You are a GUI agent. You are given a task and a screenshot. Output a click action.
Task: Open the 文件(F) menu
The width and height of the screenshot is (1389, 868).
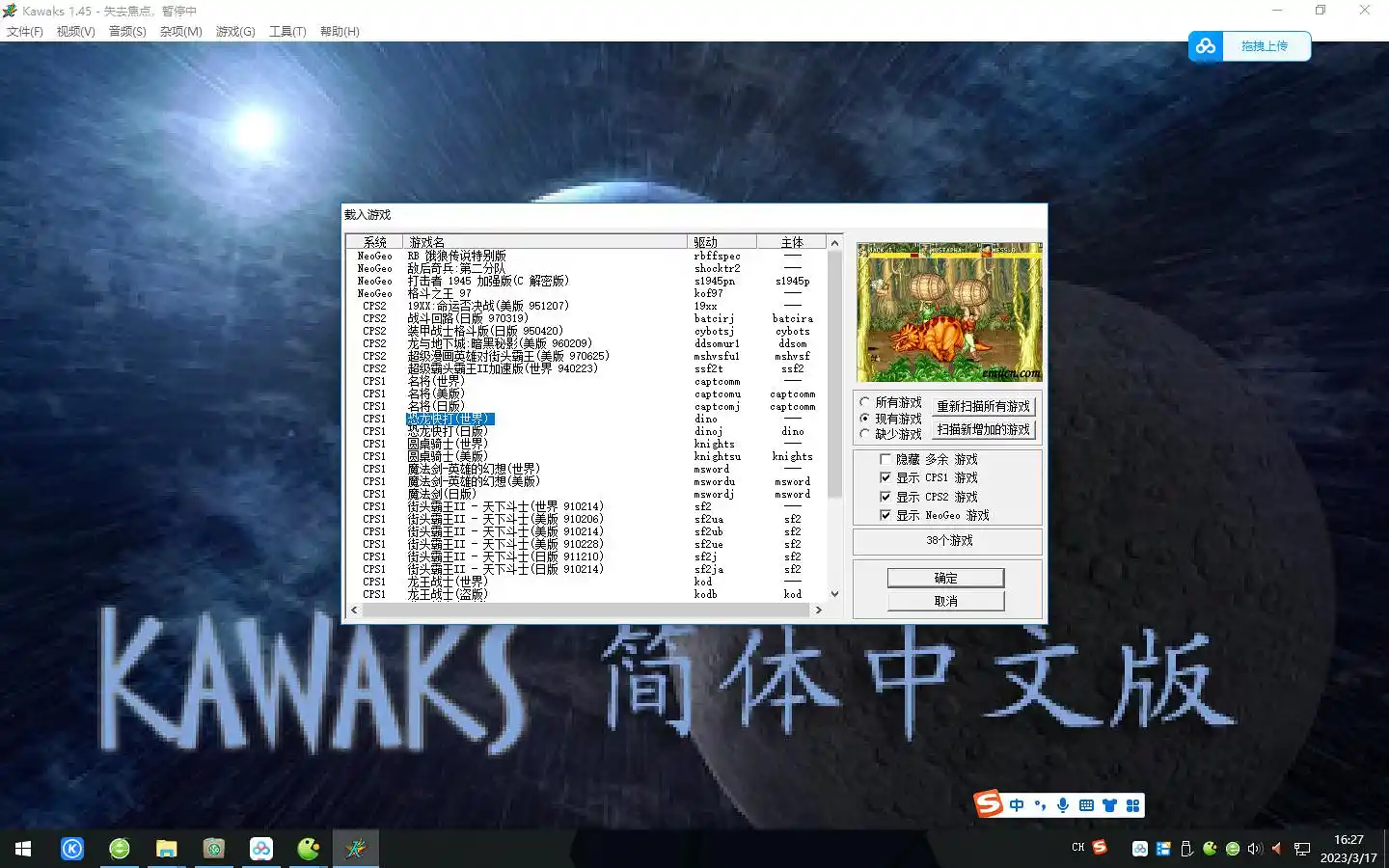tap(24, 32)
